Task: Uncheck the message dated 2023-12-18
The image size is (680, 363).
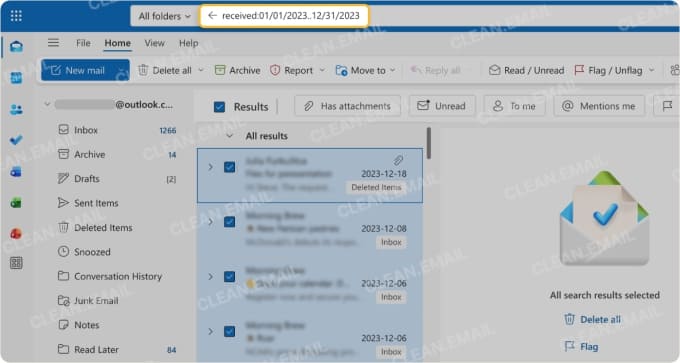Action: [x=229, y=167]
